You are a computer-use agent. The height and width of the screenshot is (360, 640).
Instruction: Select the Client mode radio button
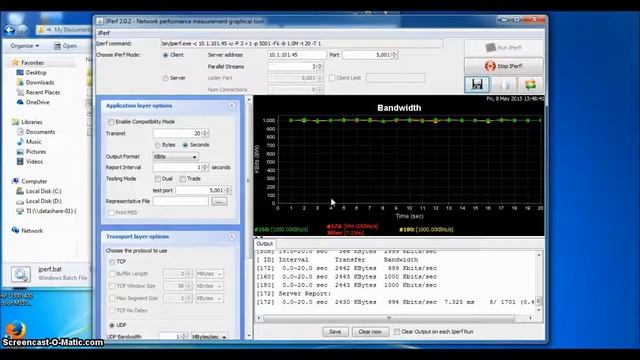click(166, 55)
